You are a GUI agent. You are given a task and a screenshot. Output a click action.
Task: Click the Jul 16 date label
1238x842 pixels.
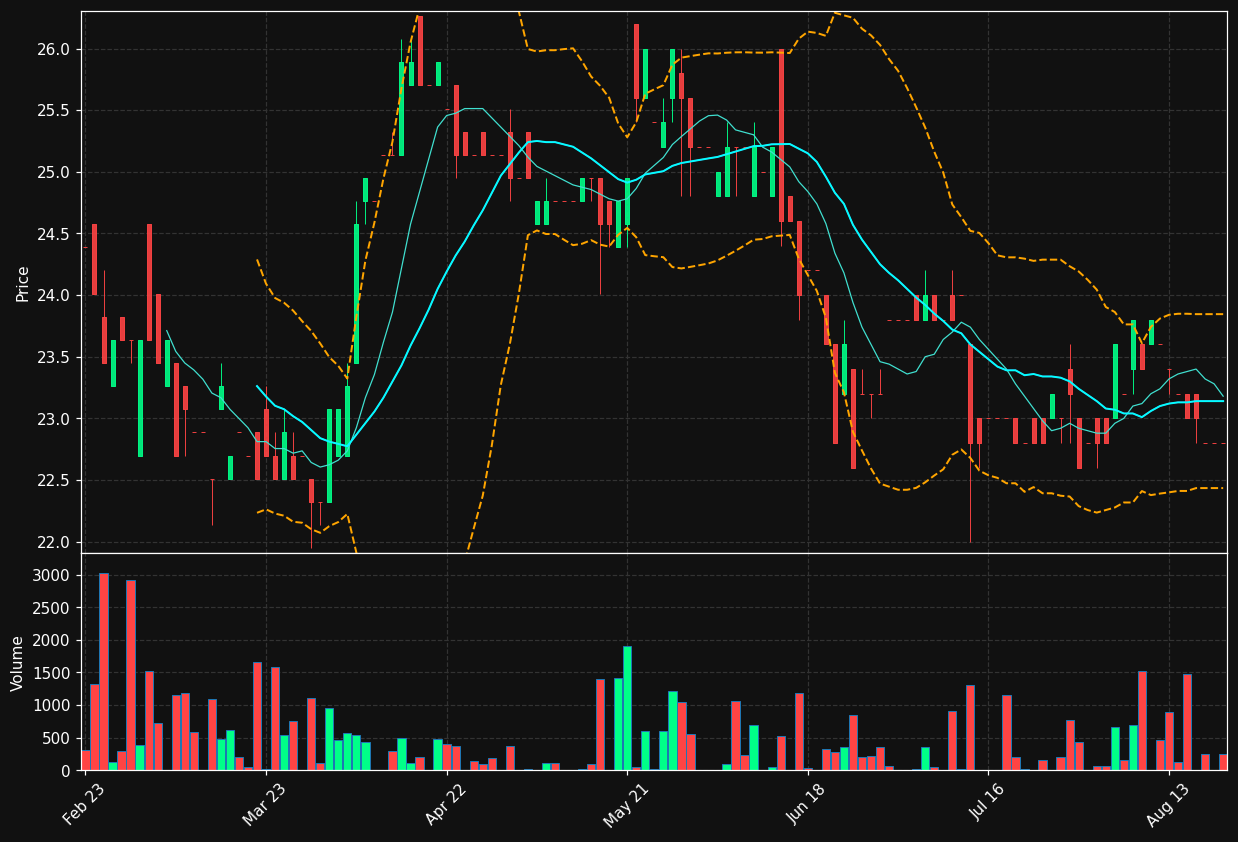click(x=988, y=804)
